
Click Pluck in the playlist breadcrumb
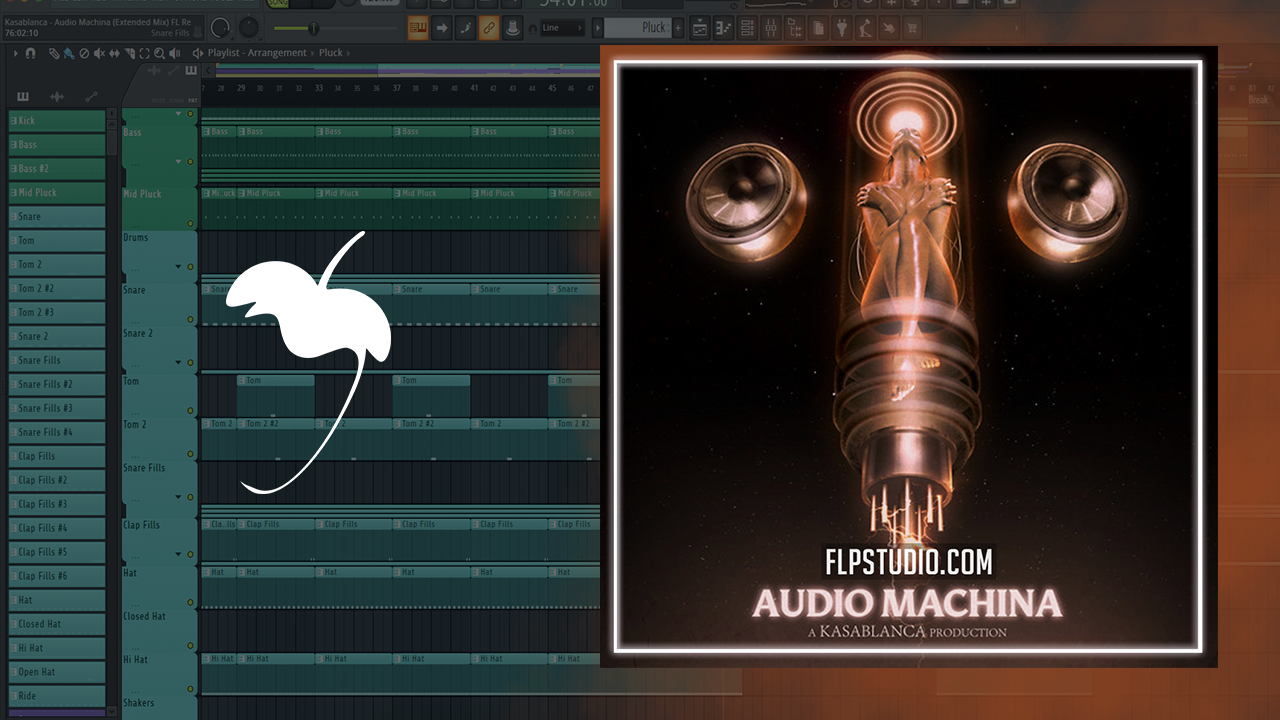coord(331,53)
